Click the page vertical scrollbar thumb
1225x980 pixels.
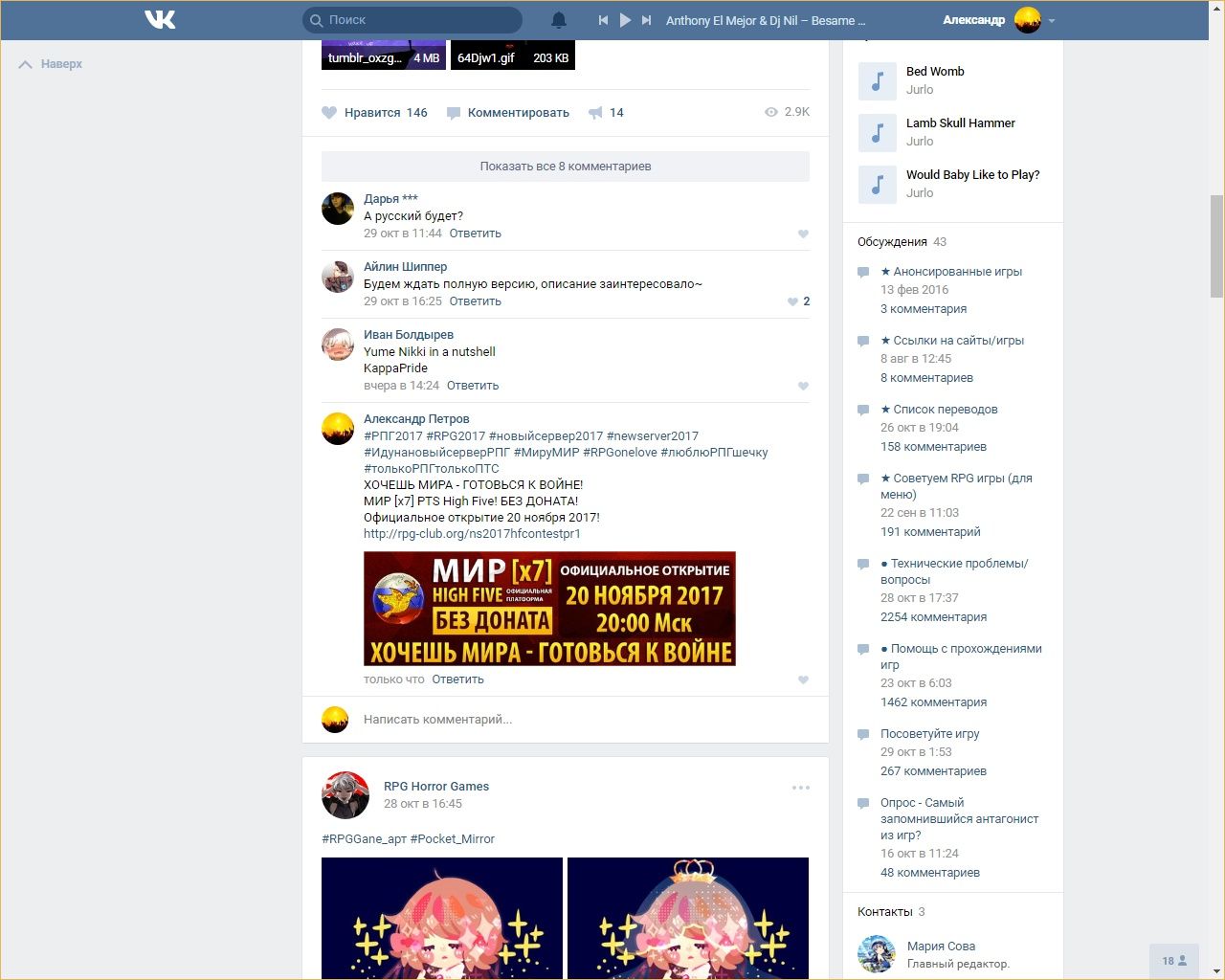1216,246
